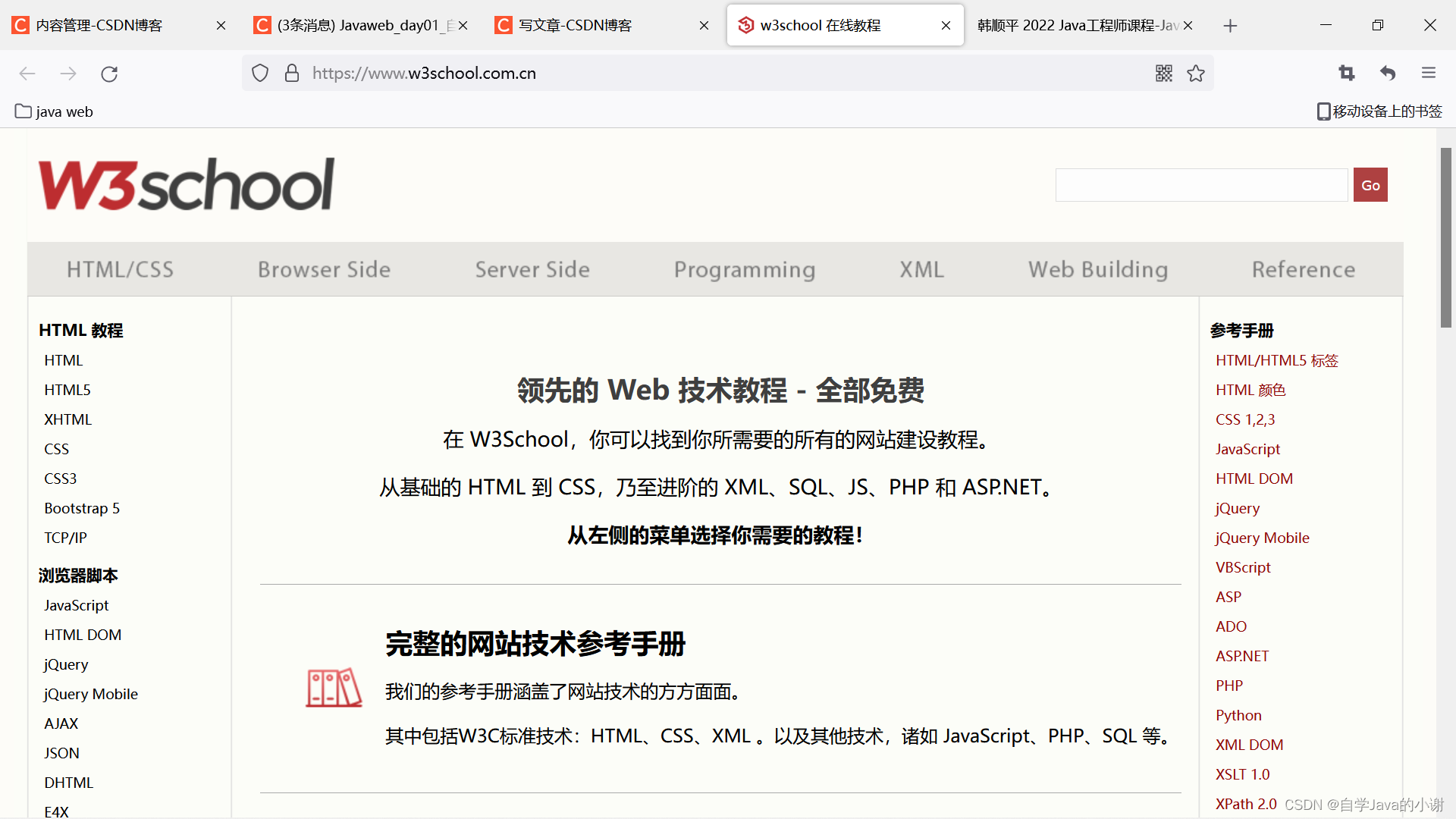This screenshot has height=819, width=1456.
Task: Open jQuery link in left browser scripts list
Action: click(x=66, y=664)
